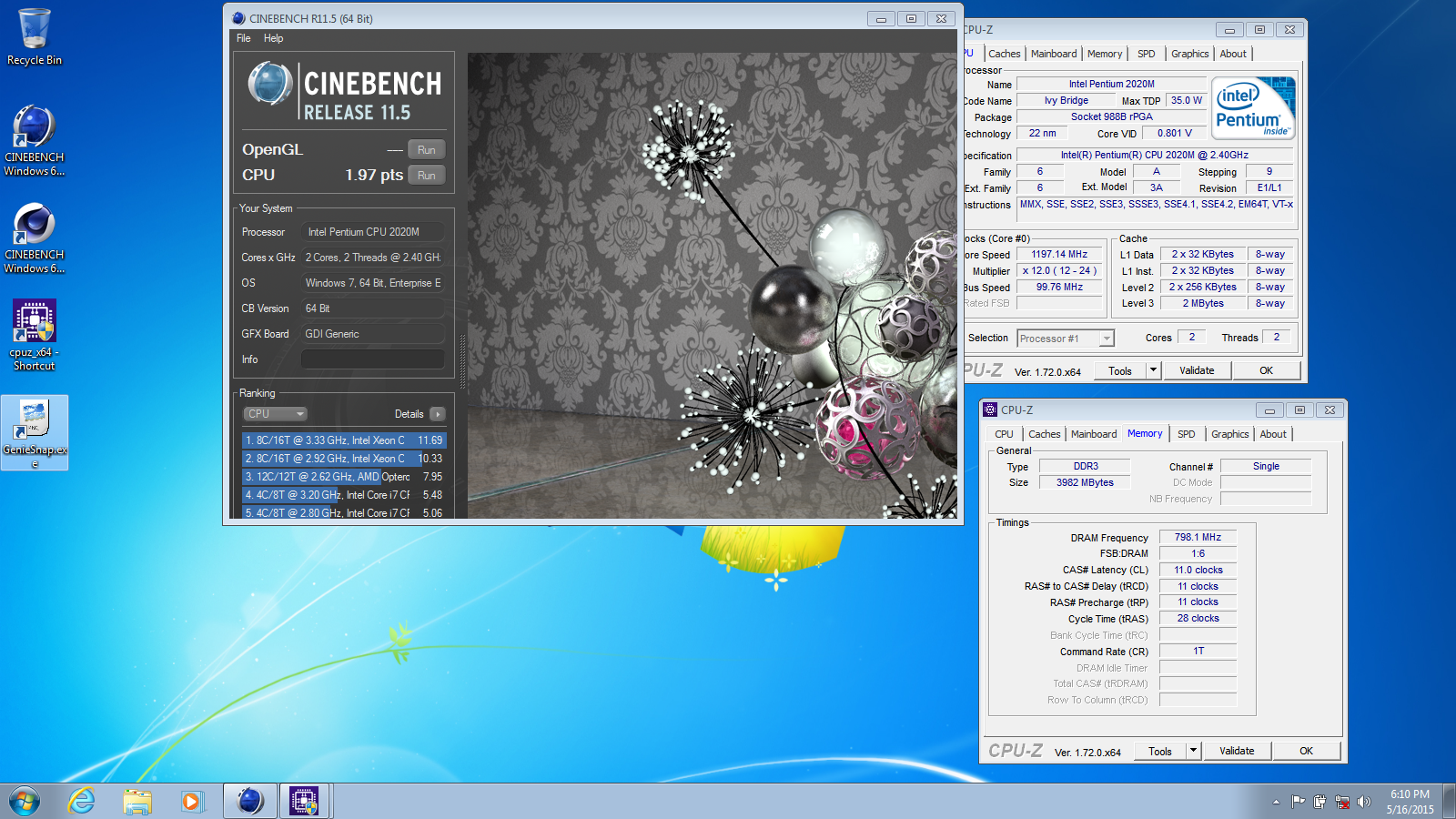Switch to CPU tab in lower CPU-Z window
The height and width of the screenshot is (819, 1456).
1004,434
